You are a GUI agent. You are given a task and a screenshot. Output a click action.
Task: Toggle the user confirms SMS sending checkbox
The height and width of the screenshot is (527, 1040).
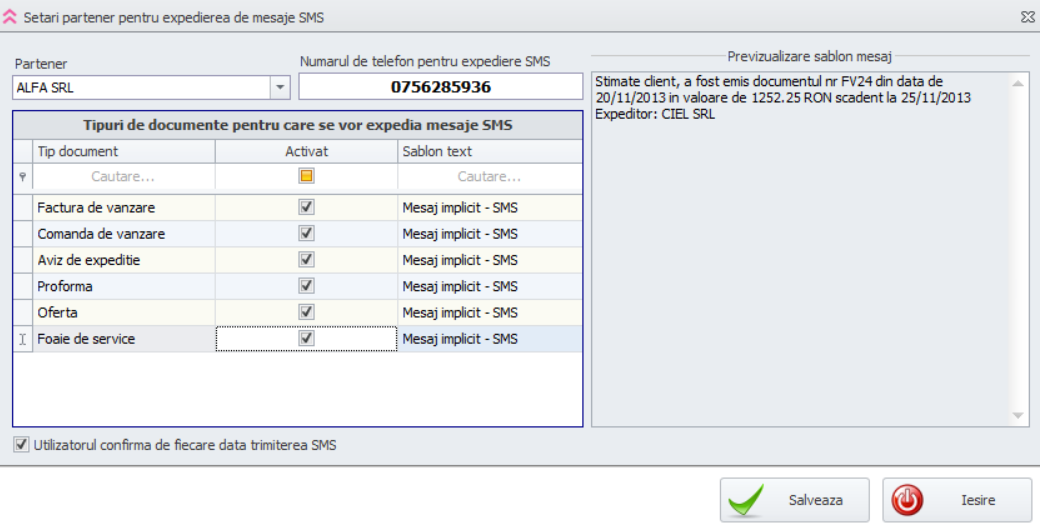[x=22, y=445]
